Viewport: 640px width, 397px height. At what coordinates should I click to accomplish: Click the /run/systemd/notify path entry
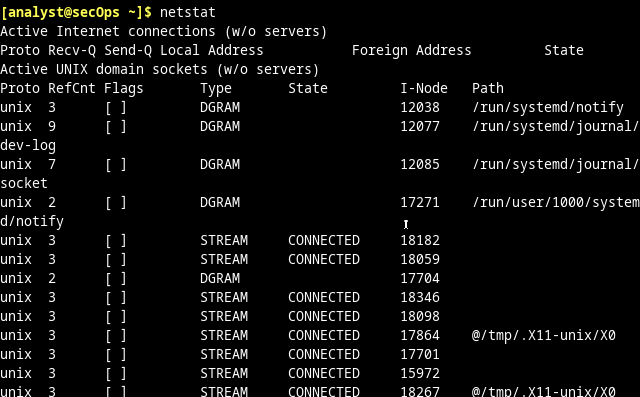click(x=548, y=108)
